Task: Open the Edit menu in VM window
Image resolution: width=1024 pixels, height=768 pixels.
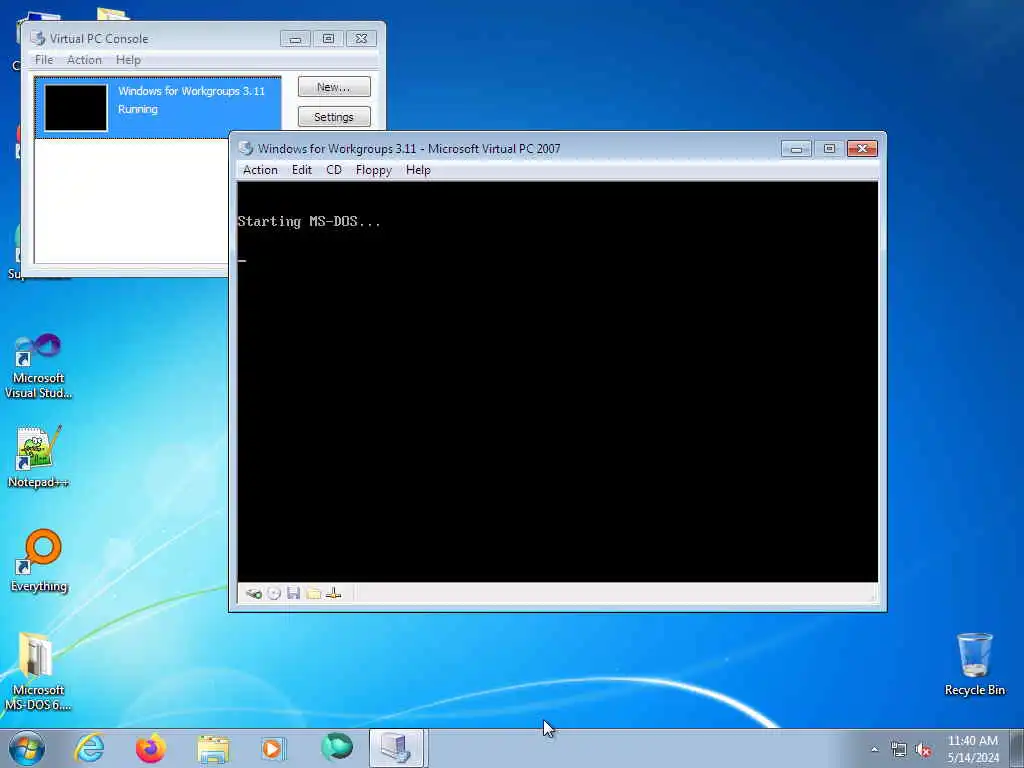Action: pos(302,170)
